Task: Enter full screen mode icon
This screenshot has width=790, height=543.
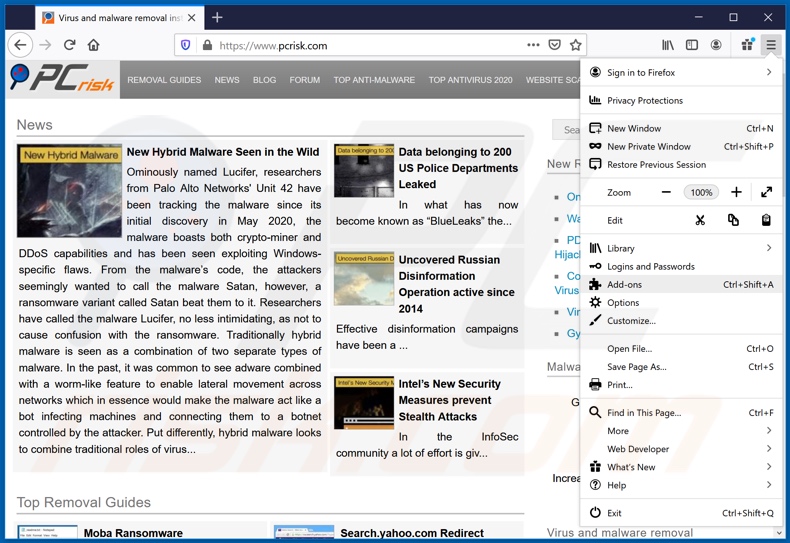Action: pos(766,192)
